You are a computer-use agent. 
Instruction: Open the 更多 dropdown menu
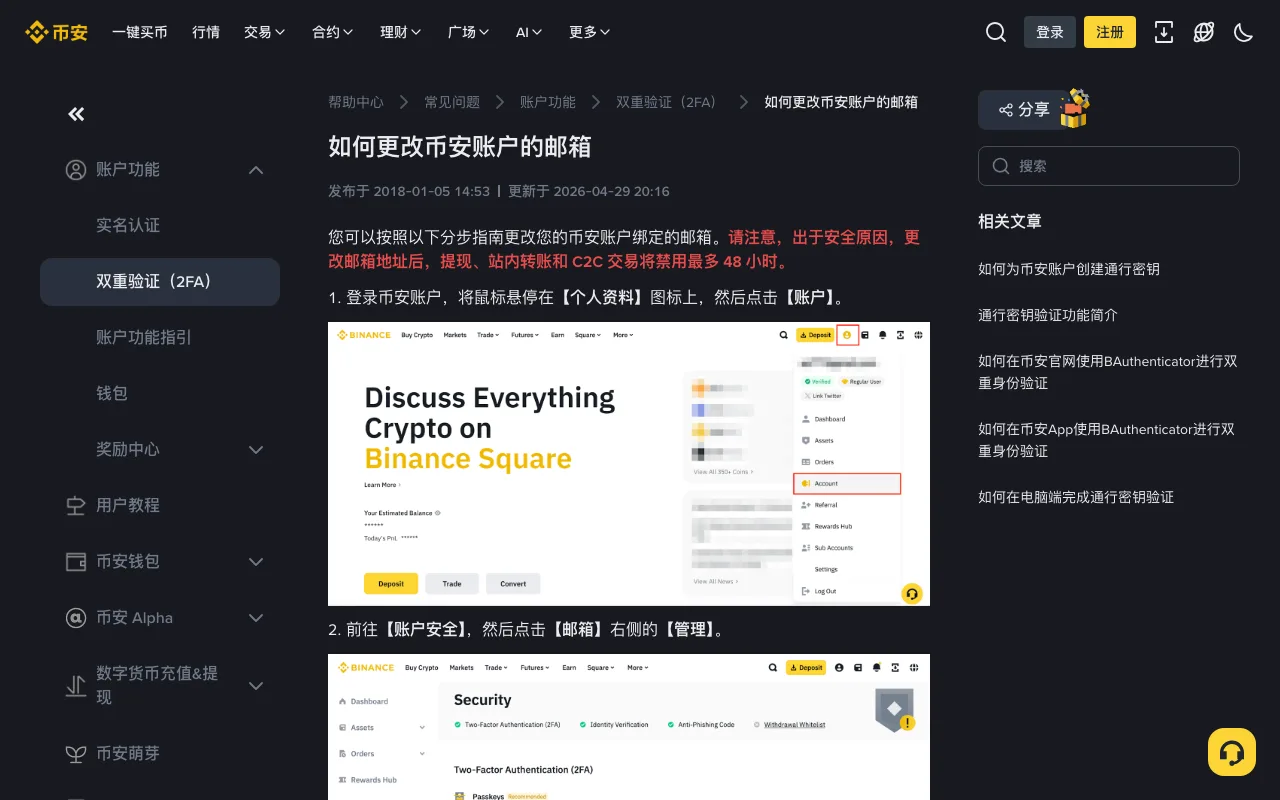590,32
